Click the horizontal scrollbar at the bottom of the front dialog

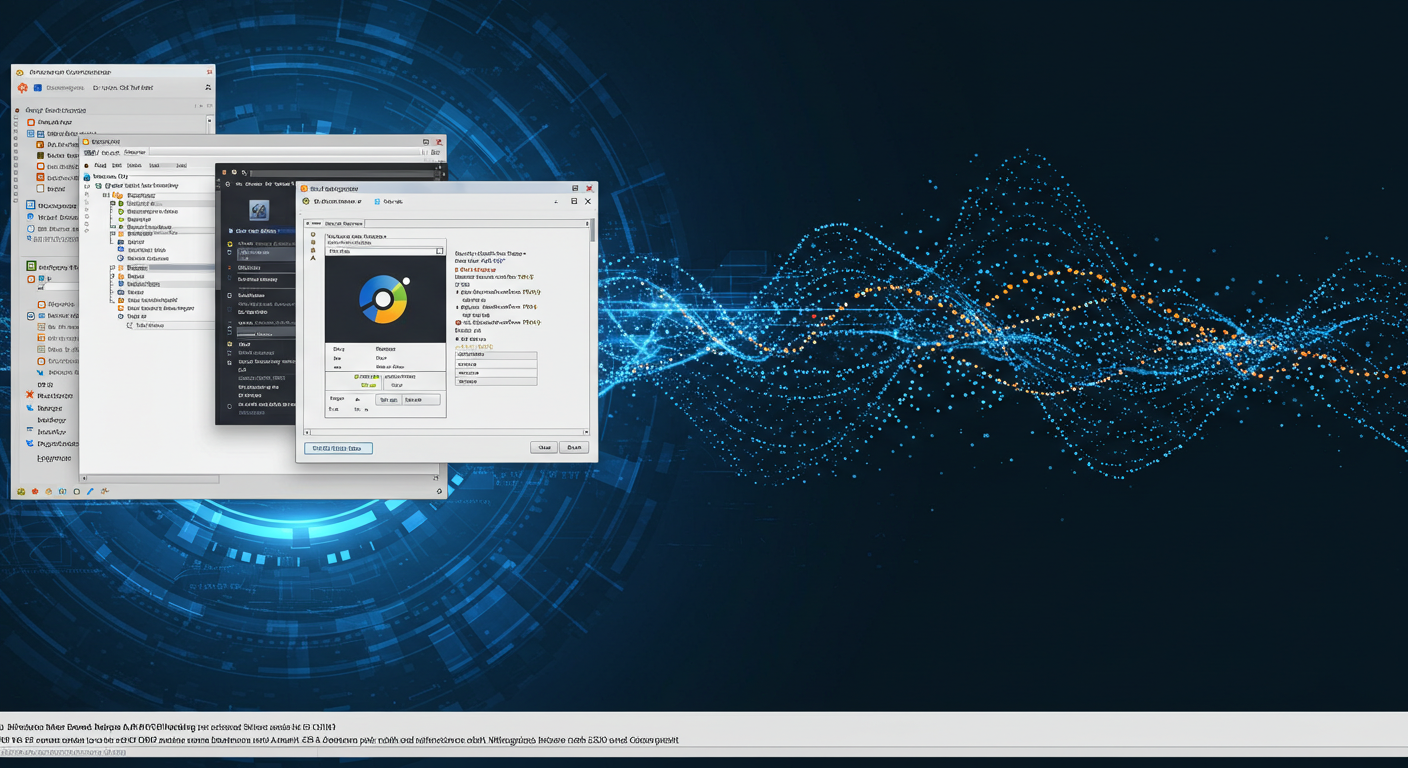[x=445, y=432]
